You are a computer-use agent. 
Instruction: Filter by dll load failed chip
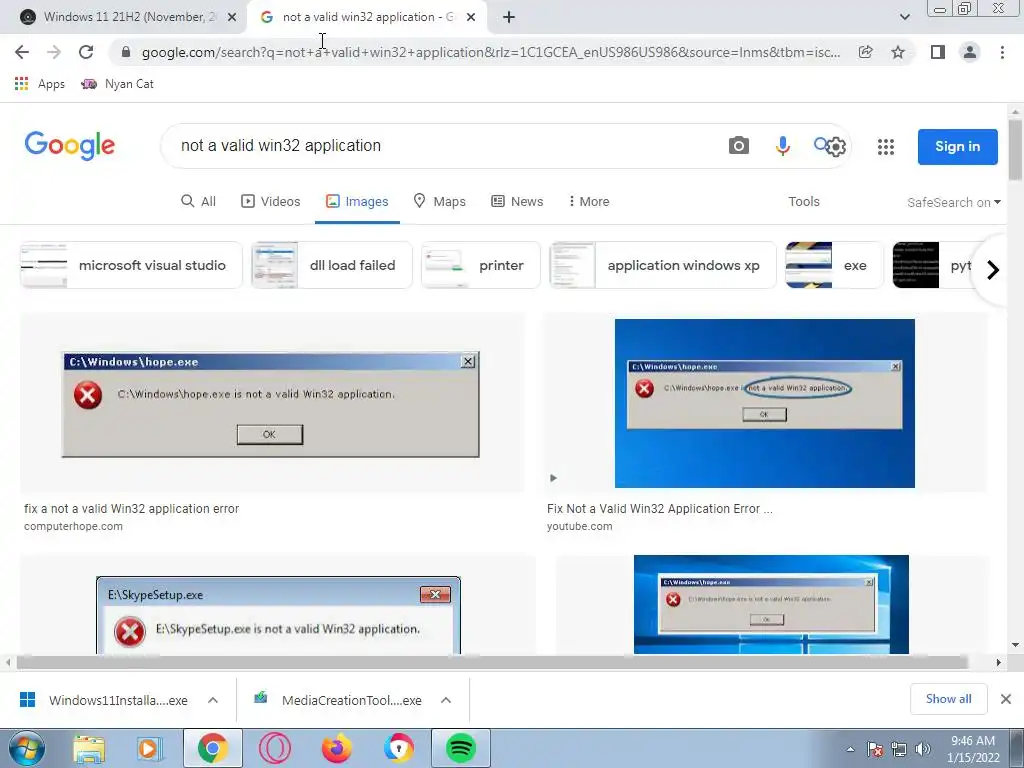(x=332, y=265)
